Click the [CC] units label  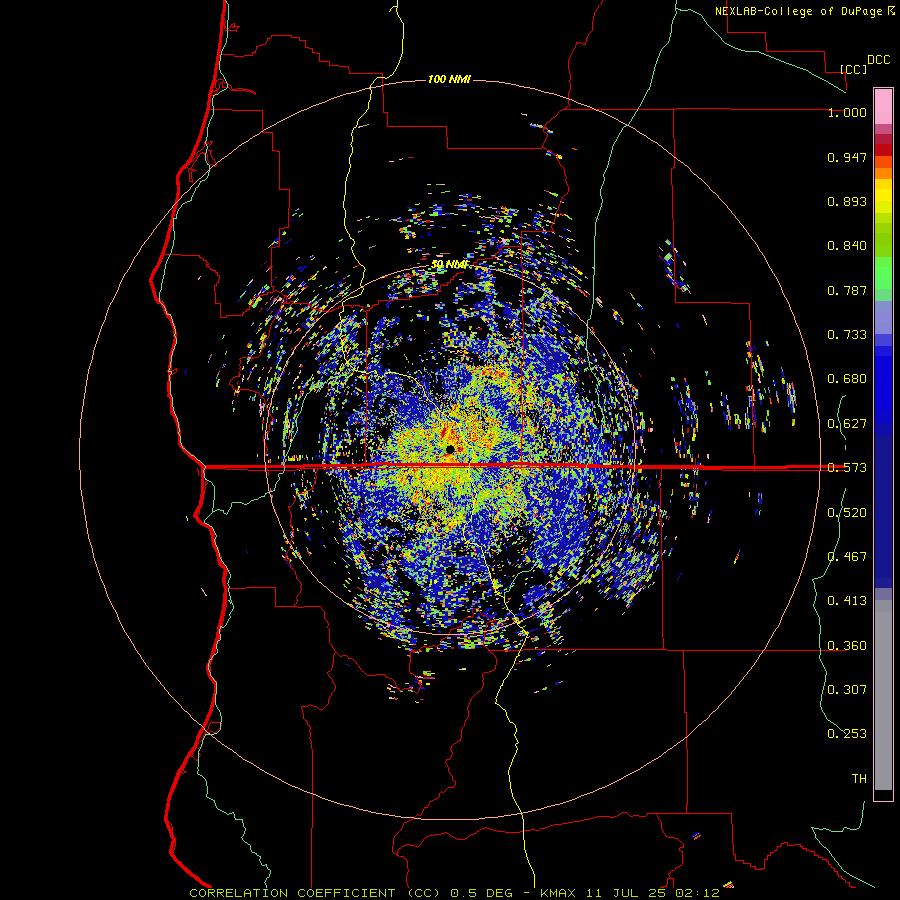click(853, 69)
